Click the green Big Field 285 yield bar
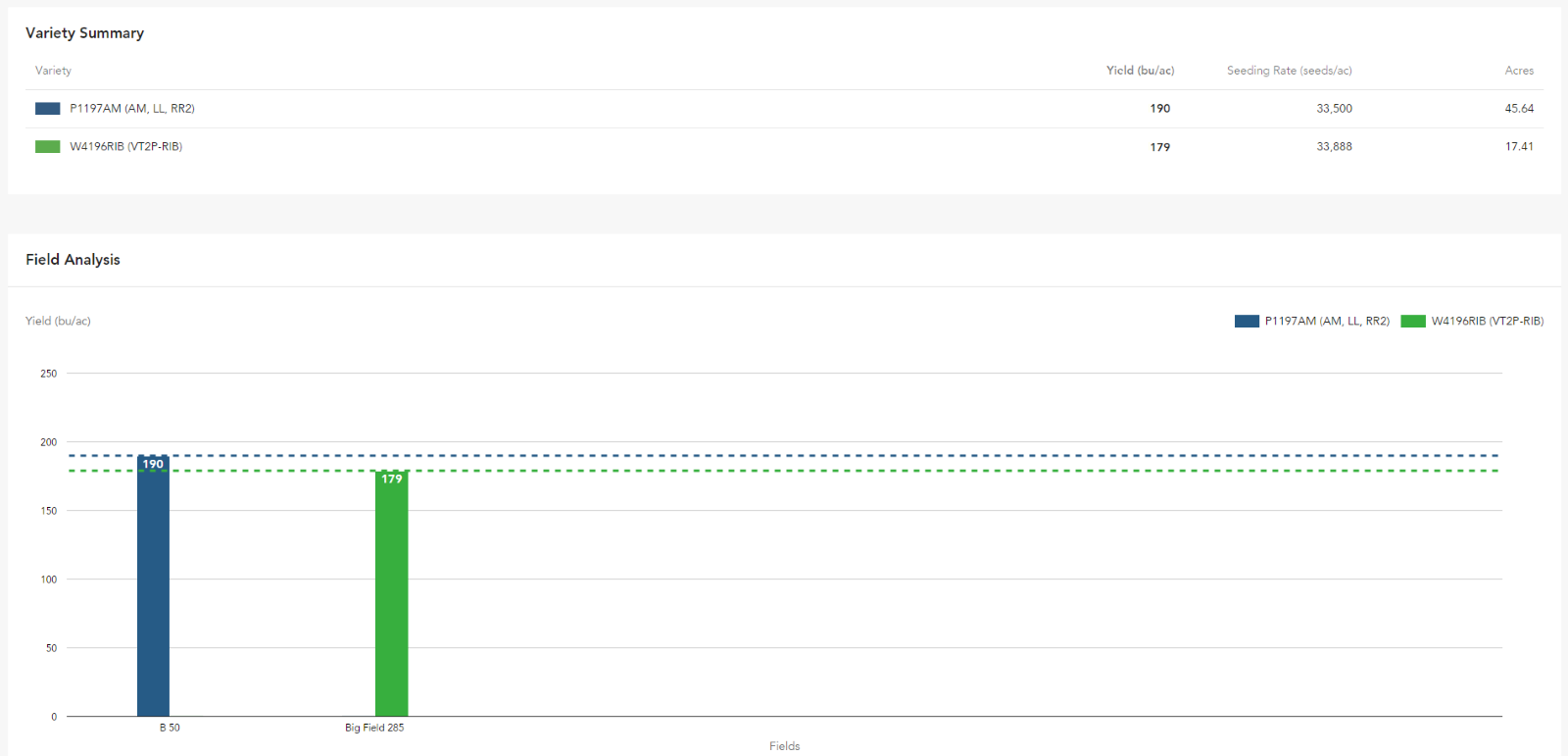This screenshot has width=1568, height=756. 392,593
